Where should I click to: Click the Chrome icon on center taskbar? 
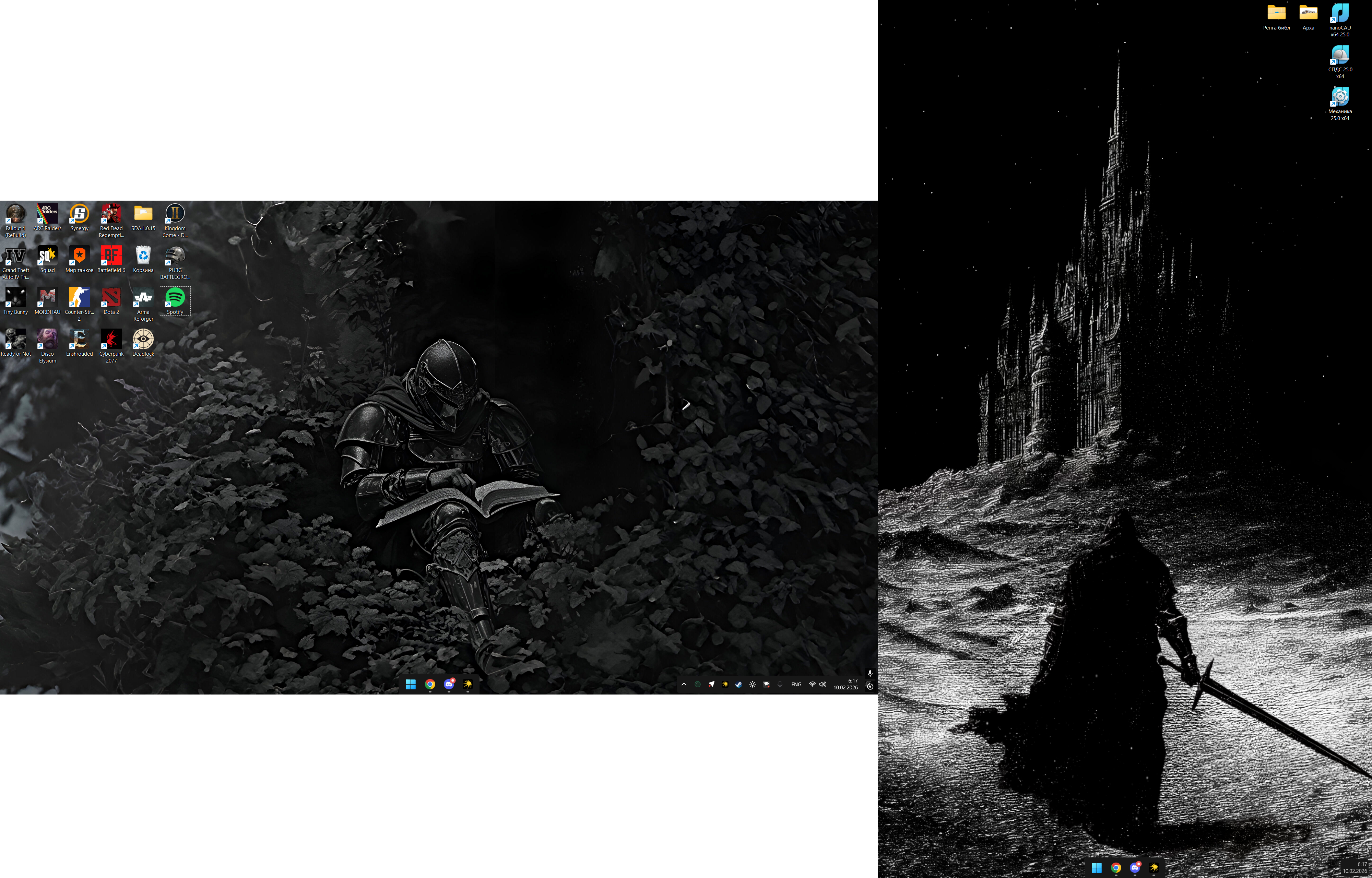click(x=430, y=684)
